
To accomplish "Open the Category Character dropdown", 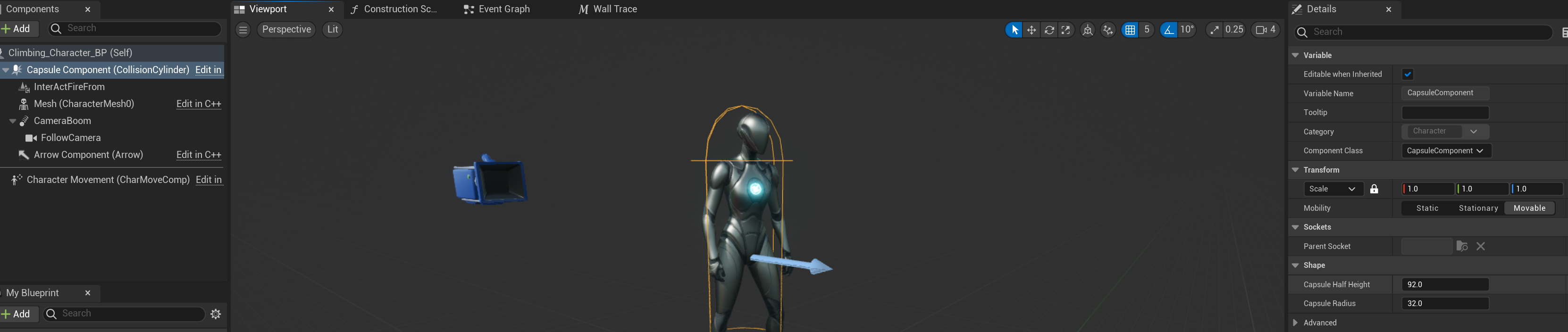I will click(x=1445, y=132).
